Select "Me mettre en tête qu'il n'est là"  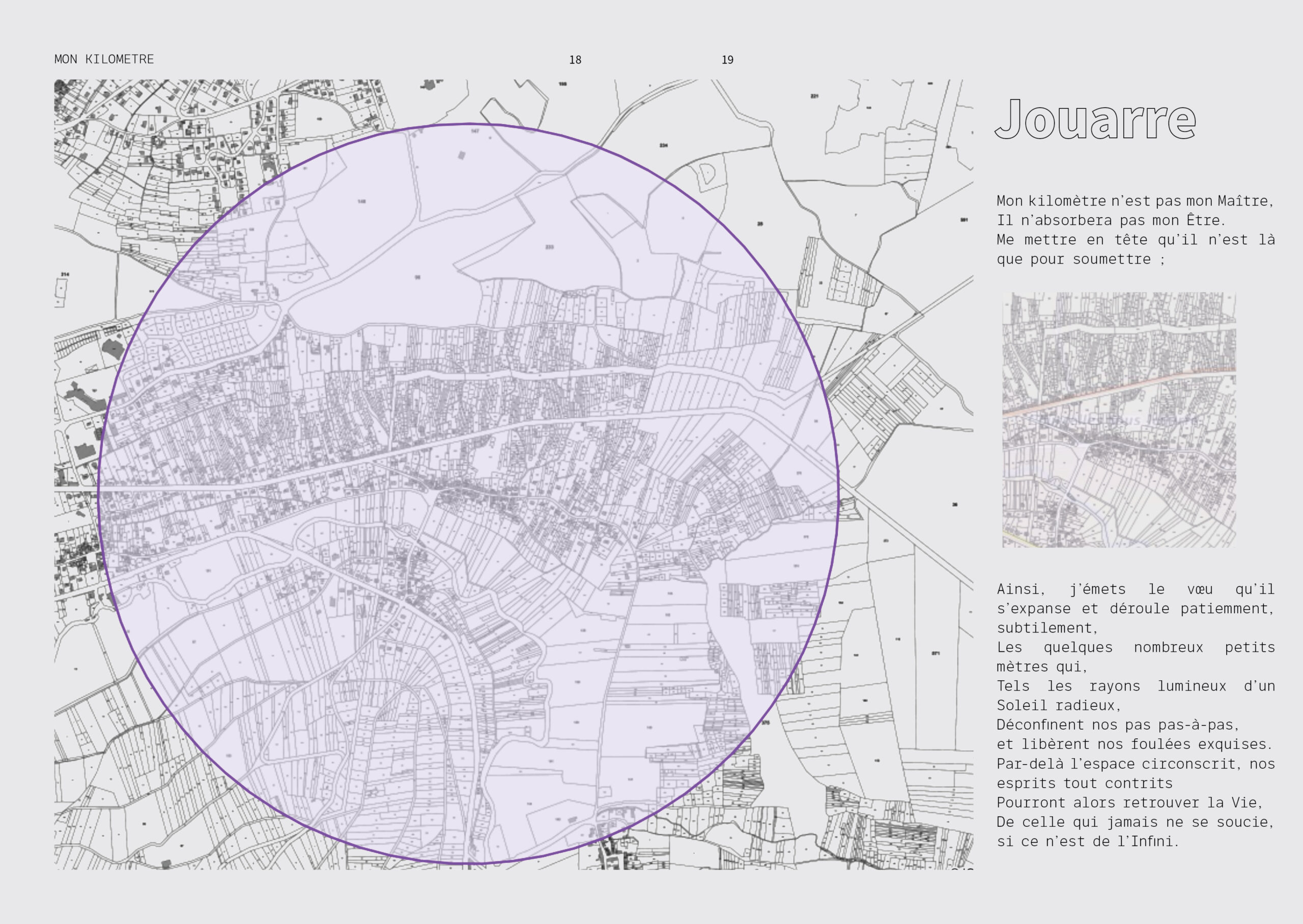pos(1136,240)
